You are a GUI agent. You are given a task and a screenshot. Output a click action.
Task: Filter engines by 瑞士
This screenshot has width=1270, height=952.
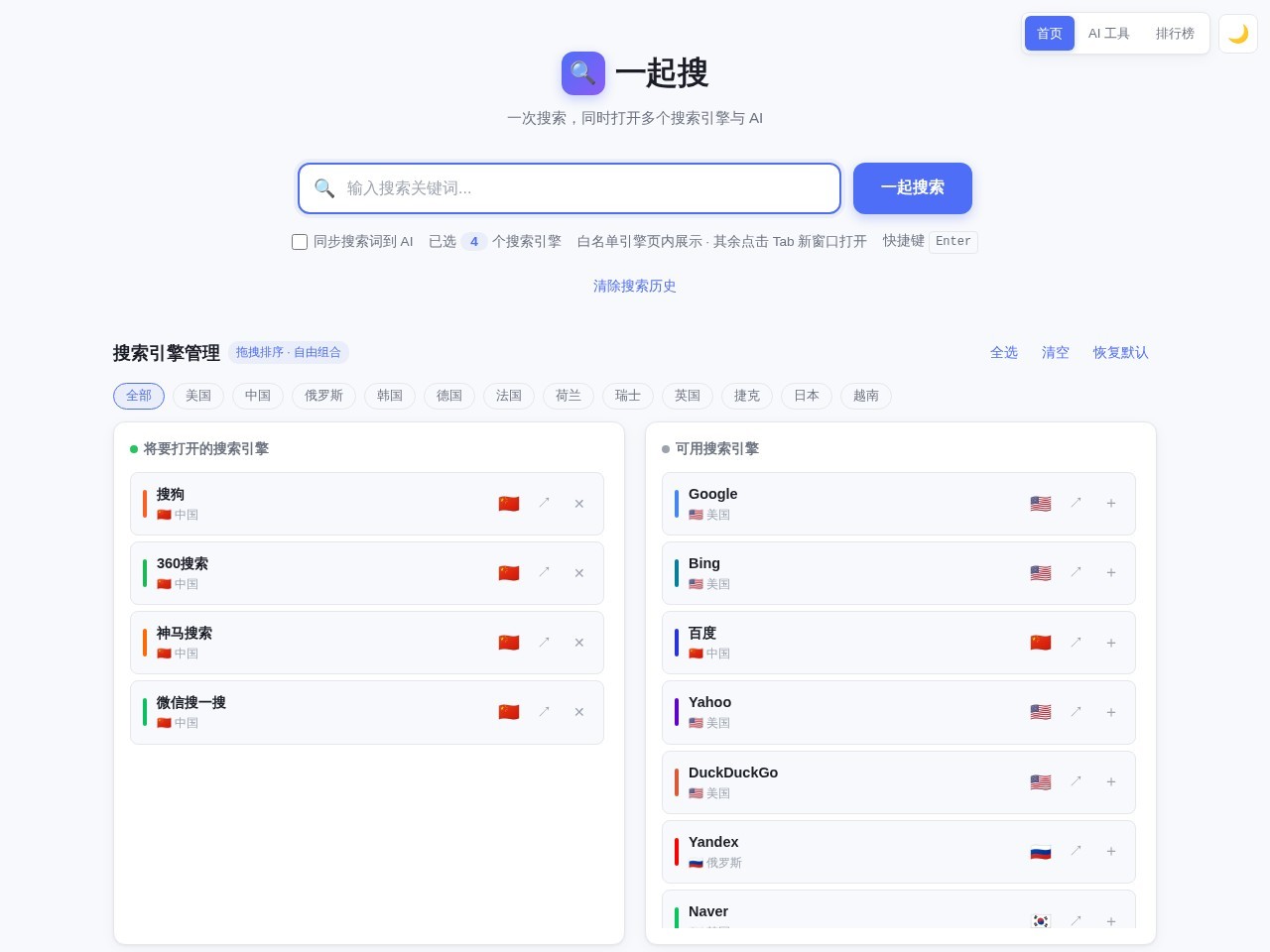[628, 396]
